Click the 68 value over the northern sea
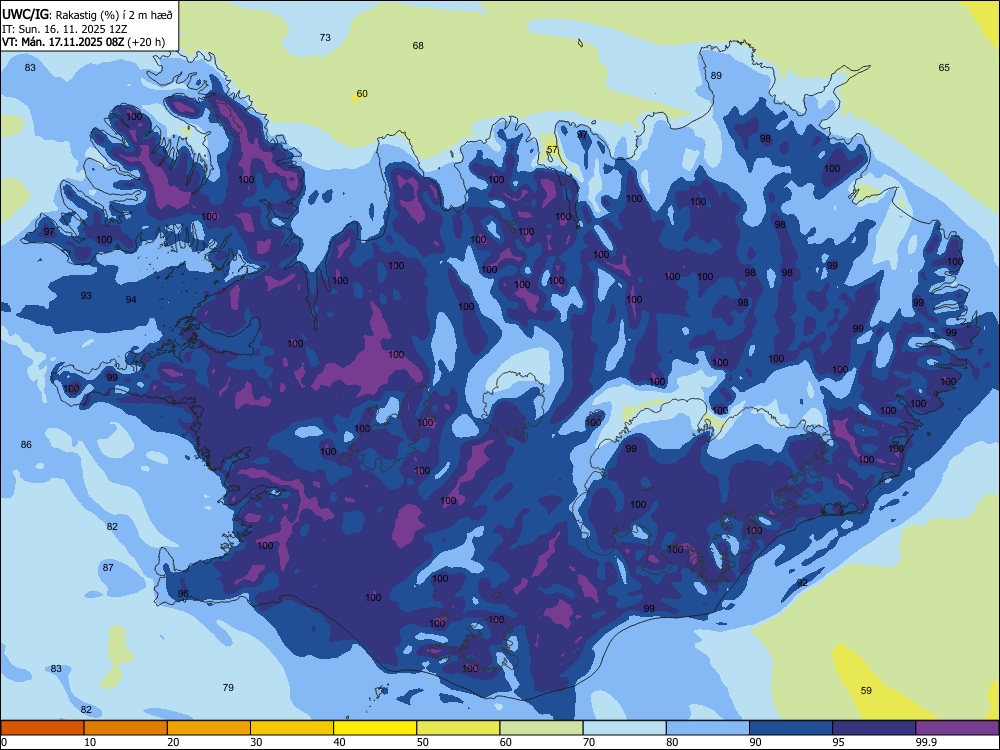Image resolution: width=1000 pixels, height=750 pixels. tap(418, 45)
